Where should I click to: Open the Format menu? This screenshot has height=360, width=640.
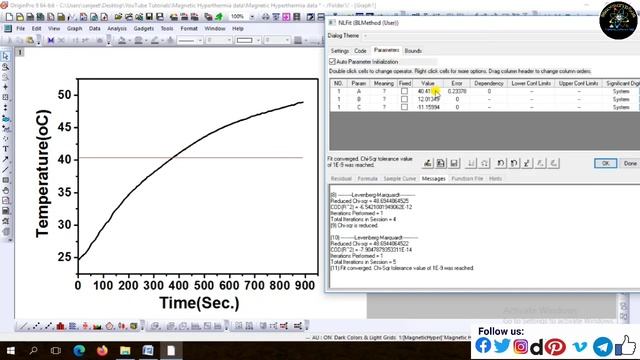click(x=189, y=29)
